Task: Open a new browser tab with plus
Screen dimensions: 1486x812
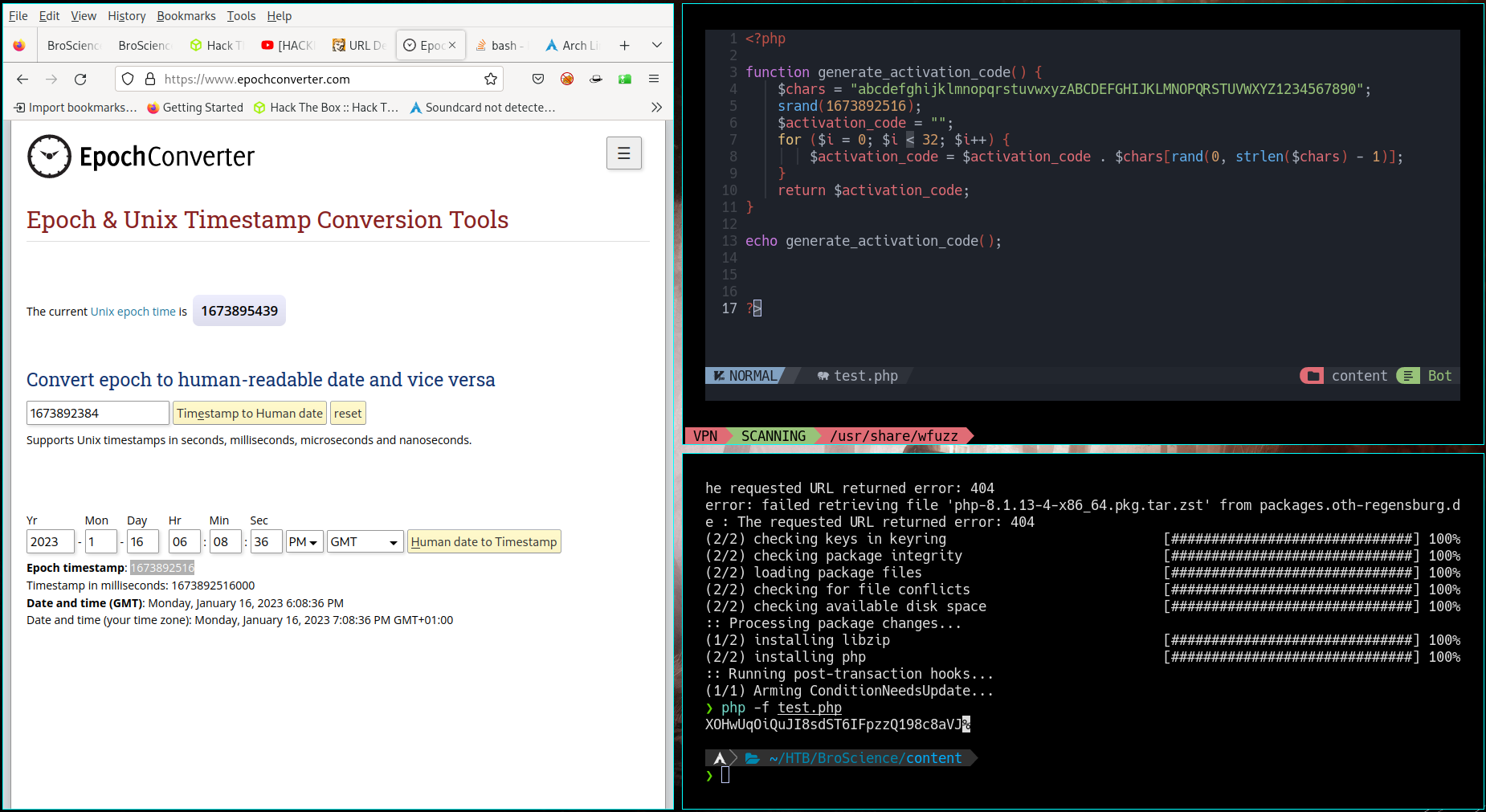Action: coord(624,46)
